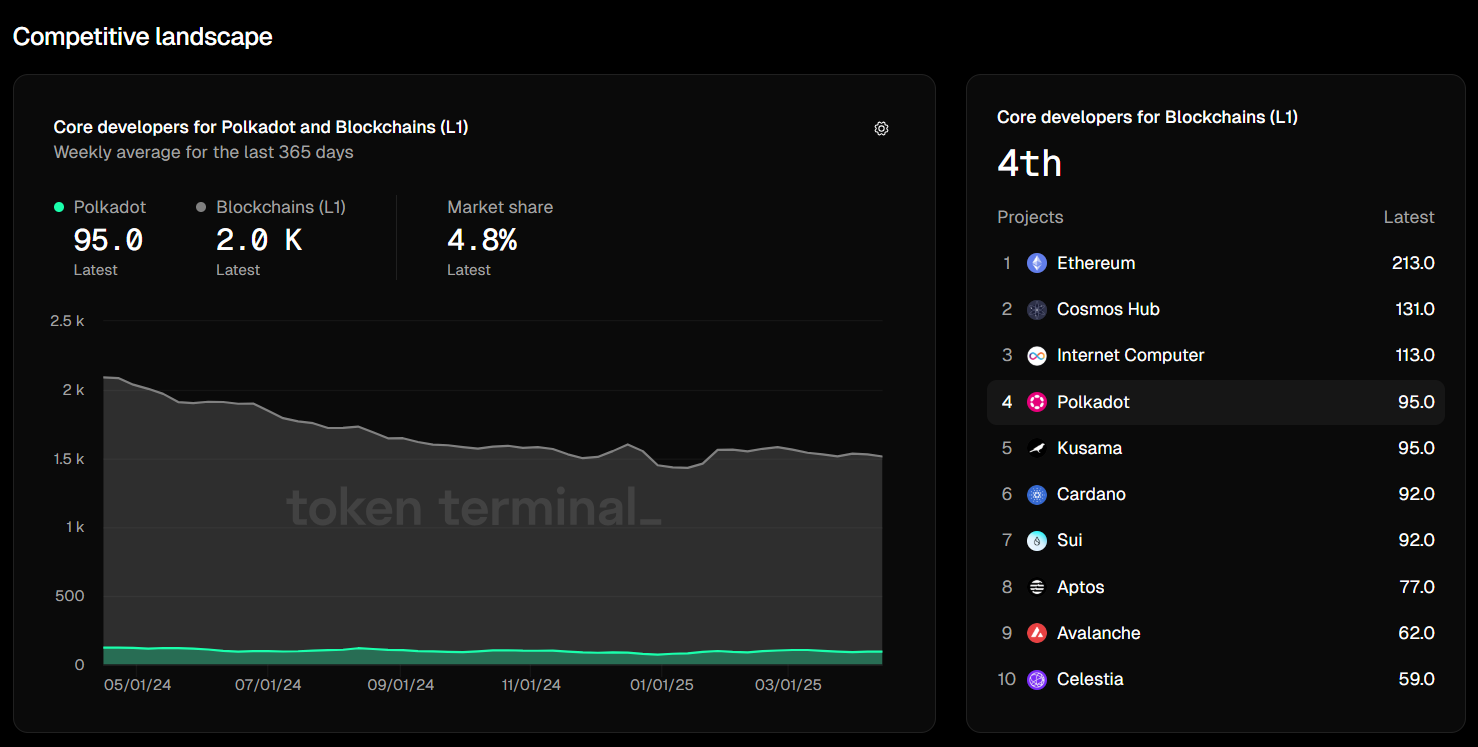Toggle the Blockchains (L1) gray legend dot
This screenshot has height=747, width=1478.
click(201, 207)
